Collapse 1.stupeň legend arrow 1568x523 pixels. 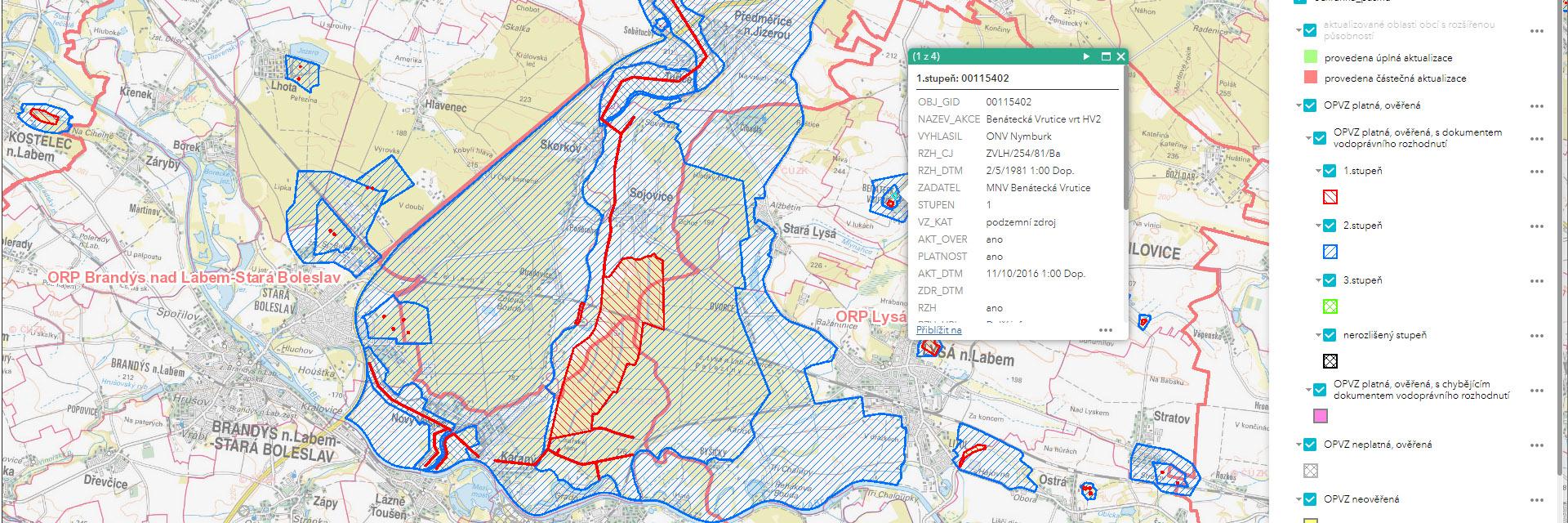click(x=1318, y=171)
